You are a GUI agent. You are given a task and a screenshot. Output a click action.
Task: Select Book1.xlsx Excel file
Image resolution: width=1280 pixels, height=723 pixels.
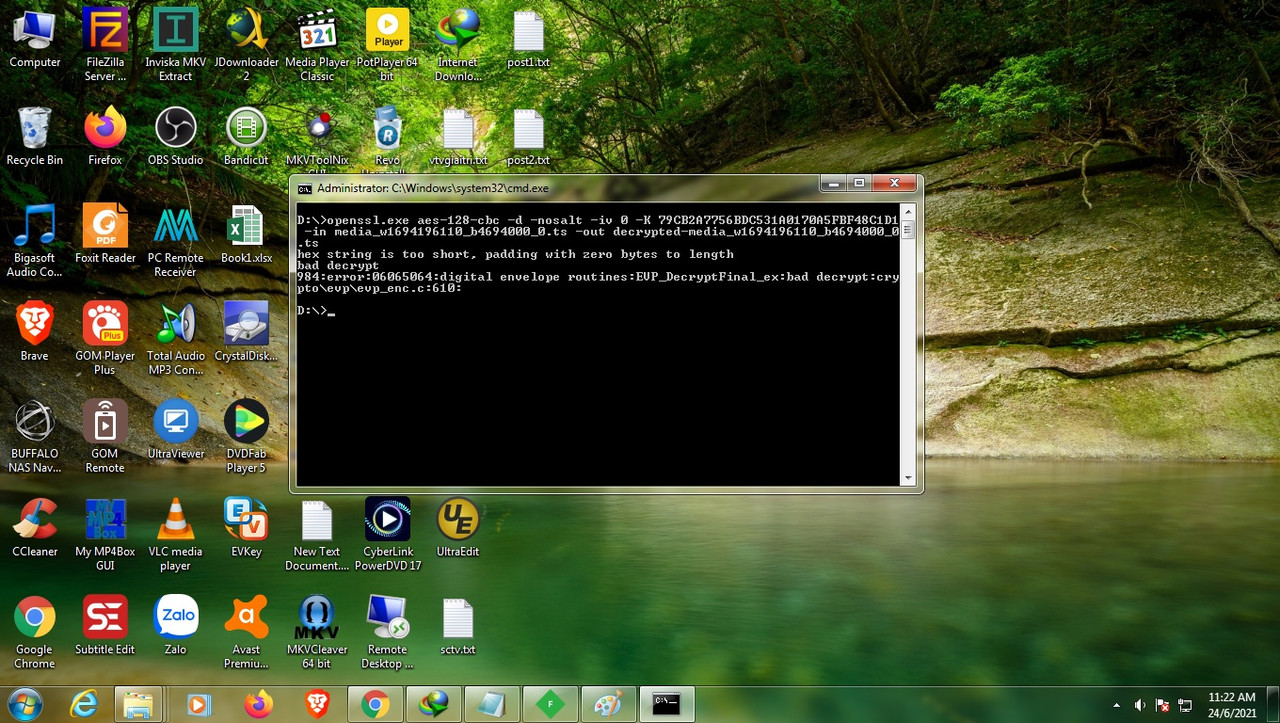[246, 235]
